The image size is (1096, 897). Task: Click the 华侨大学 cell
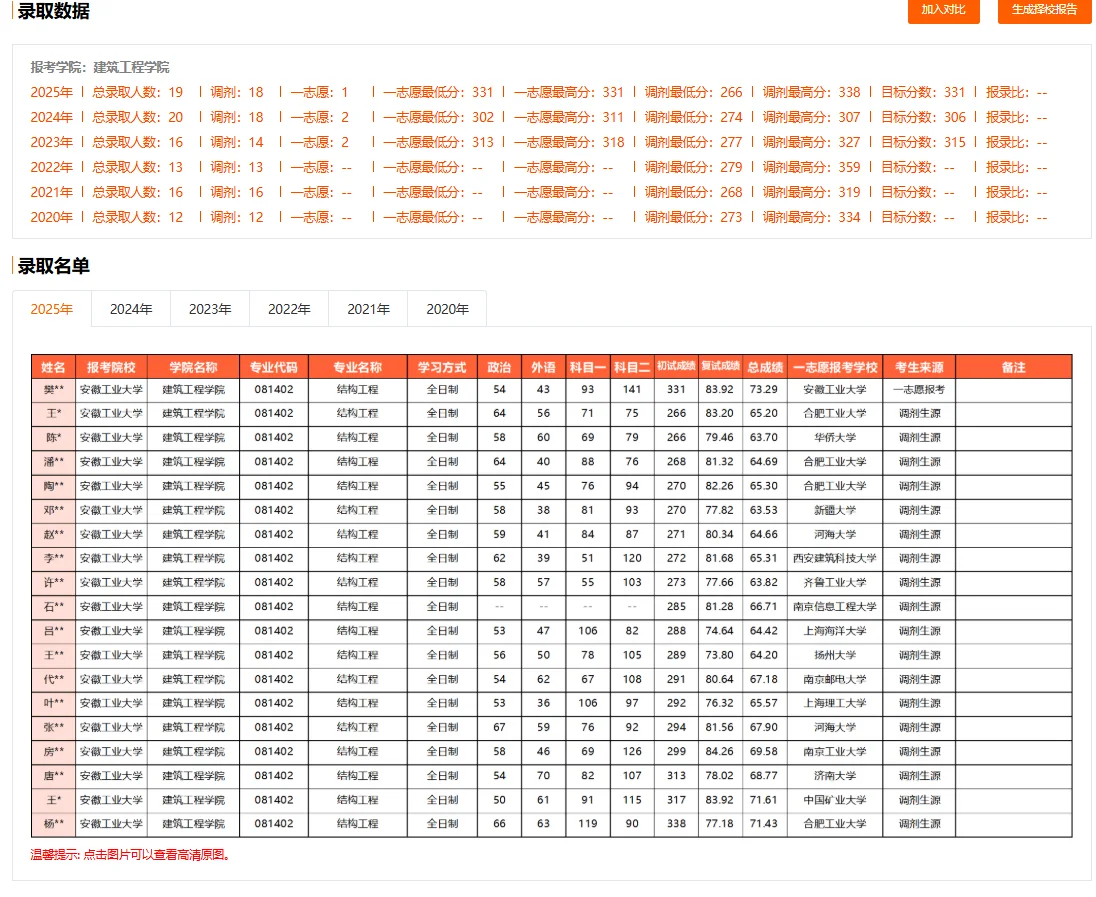[x=835, y=438]
